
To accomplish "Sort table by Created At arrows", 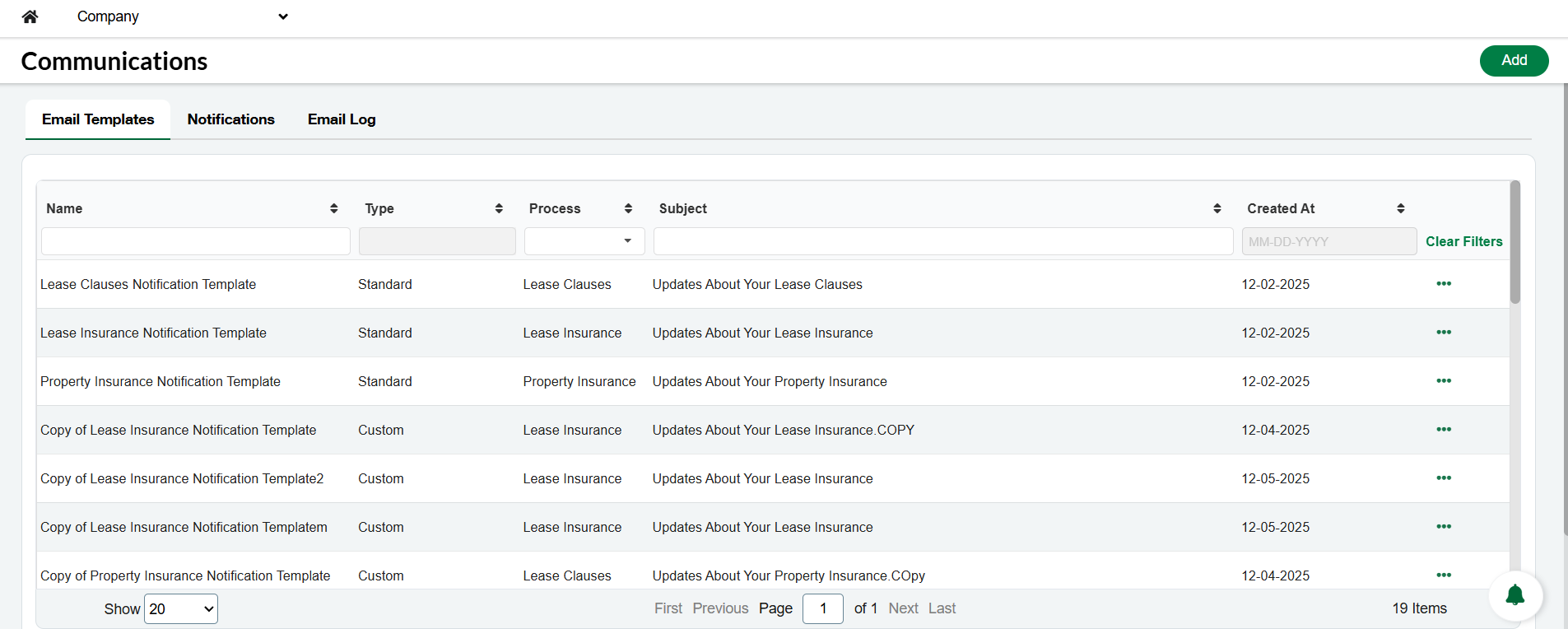I will coord(1400,208).
